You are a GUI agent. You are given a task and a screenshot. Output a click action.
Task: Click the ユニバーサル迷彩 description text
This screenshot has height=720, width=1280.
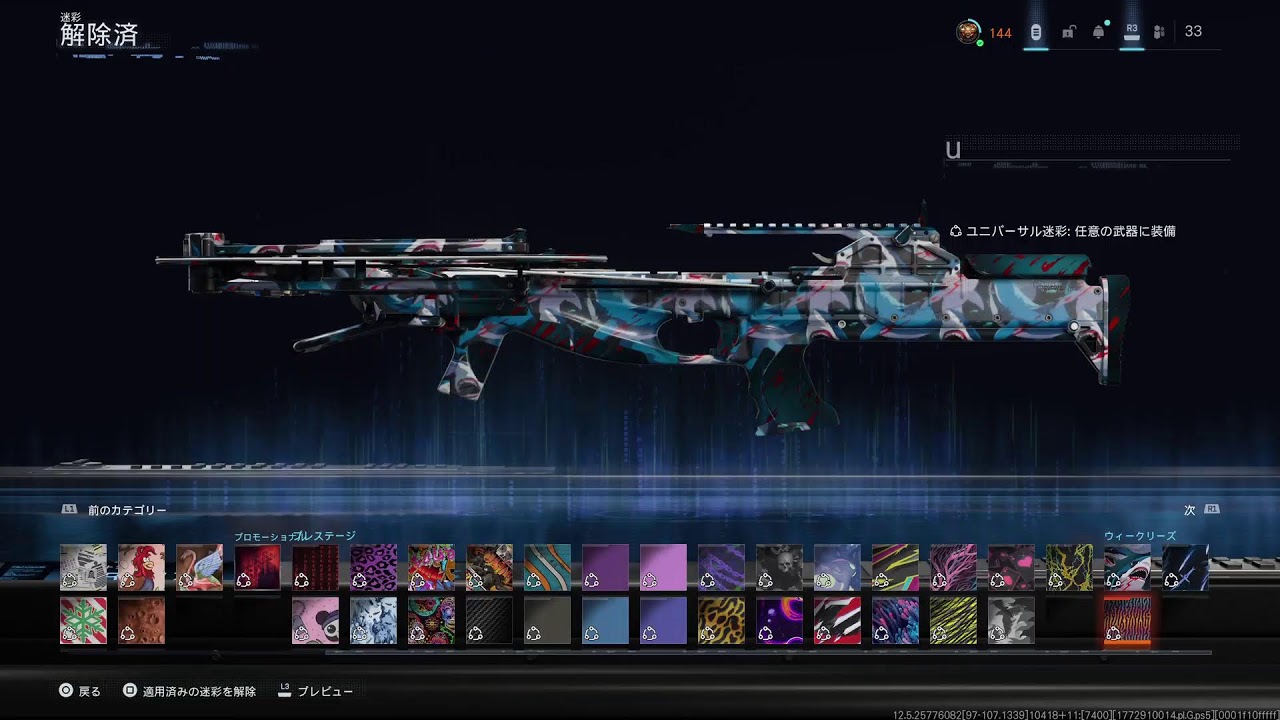coord(1063,231)
